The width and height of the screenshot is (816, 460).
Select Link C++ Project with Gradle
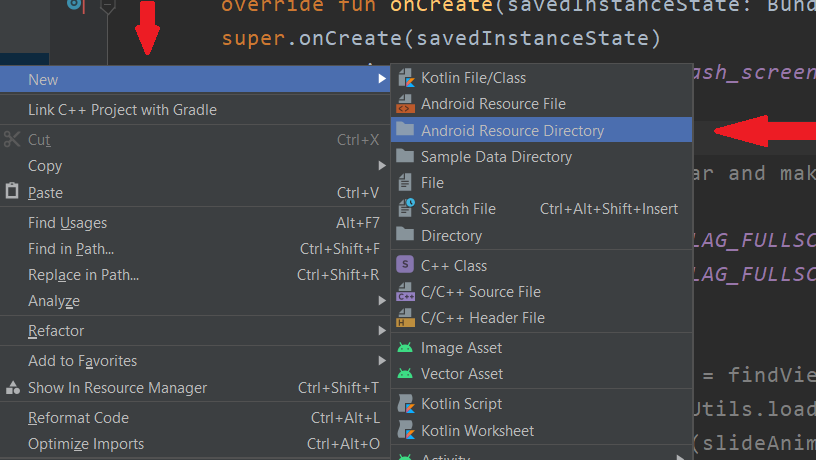122,110
